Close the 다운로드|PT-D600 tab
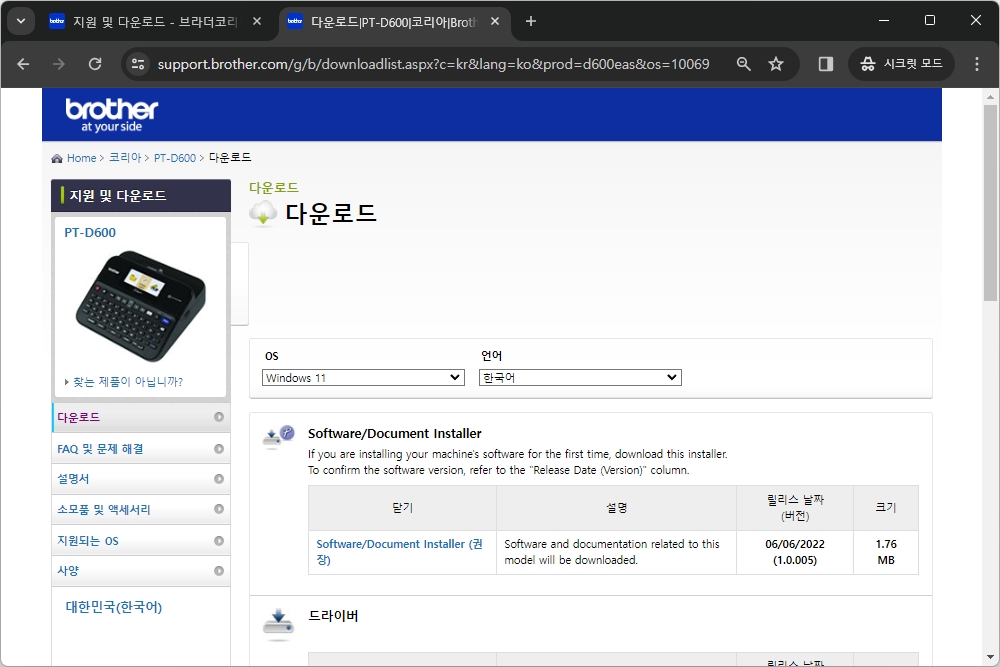The image size is (1000, 667). pos(494,21)
